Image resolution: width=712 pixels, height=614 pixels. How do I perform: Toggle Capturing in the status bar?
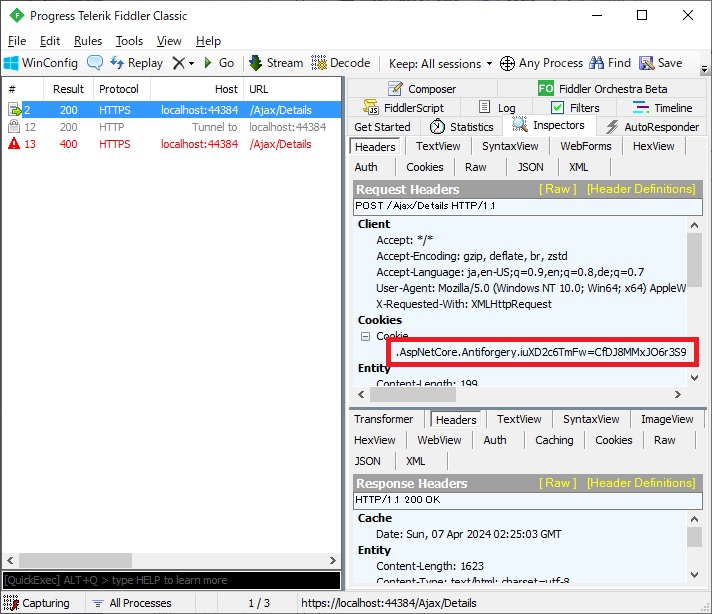coord(37,603)
